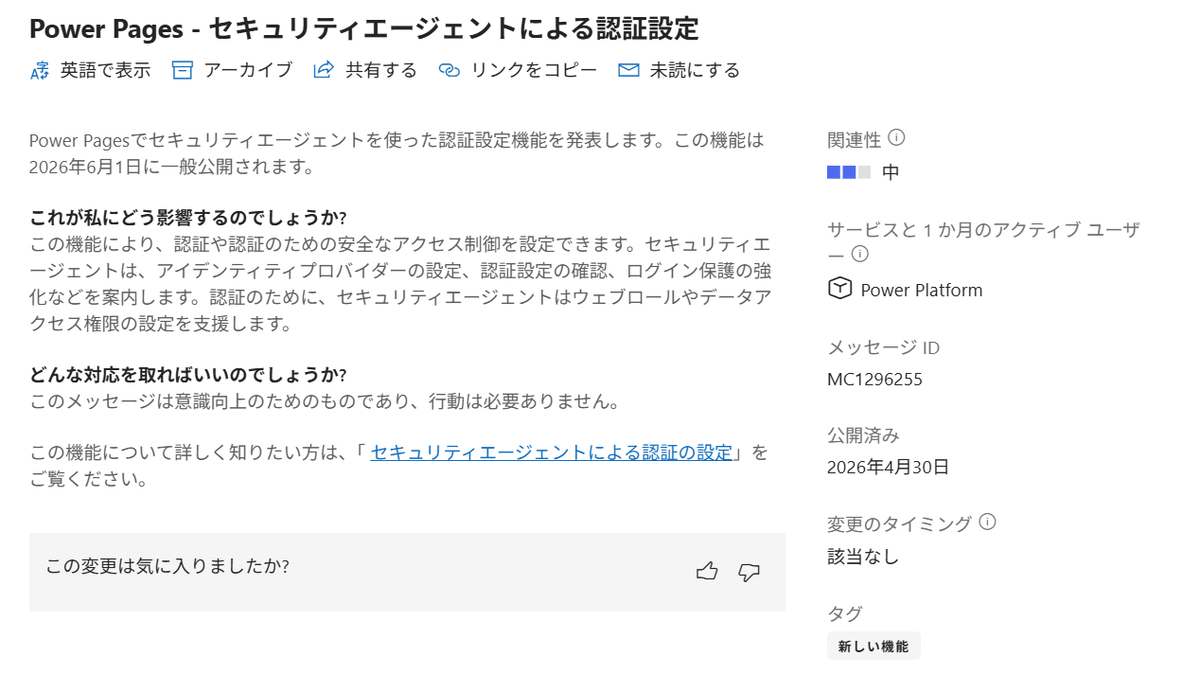Click the relevance level bar indicator

[x=849, y=172]
